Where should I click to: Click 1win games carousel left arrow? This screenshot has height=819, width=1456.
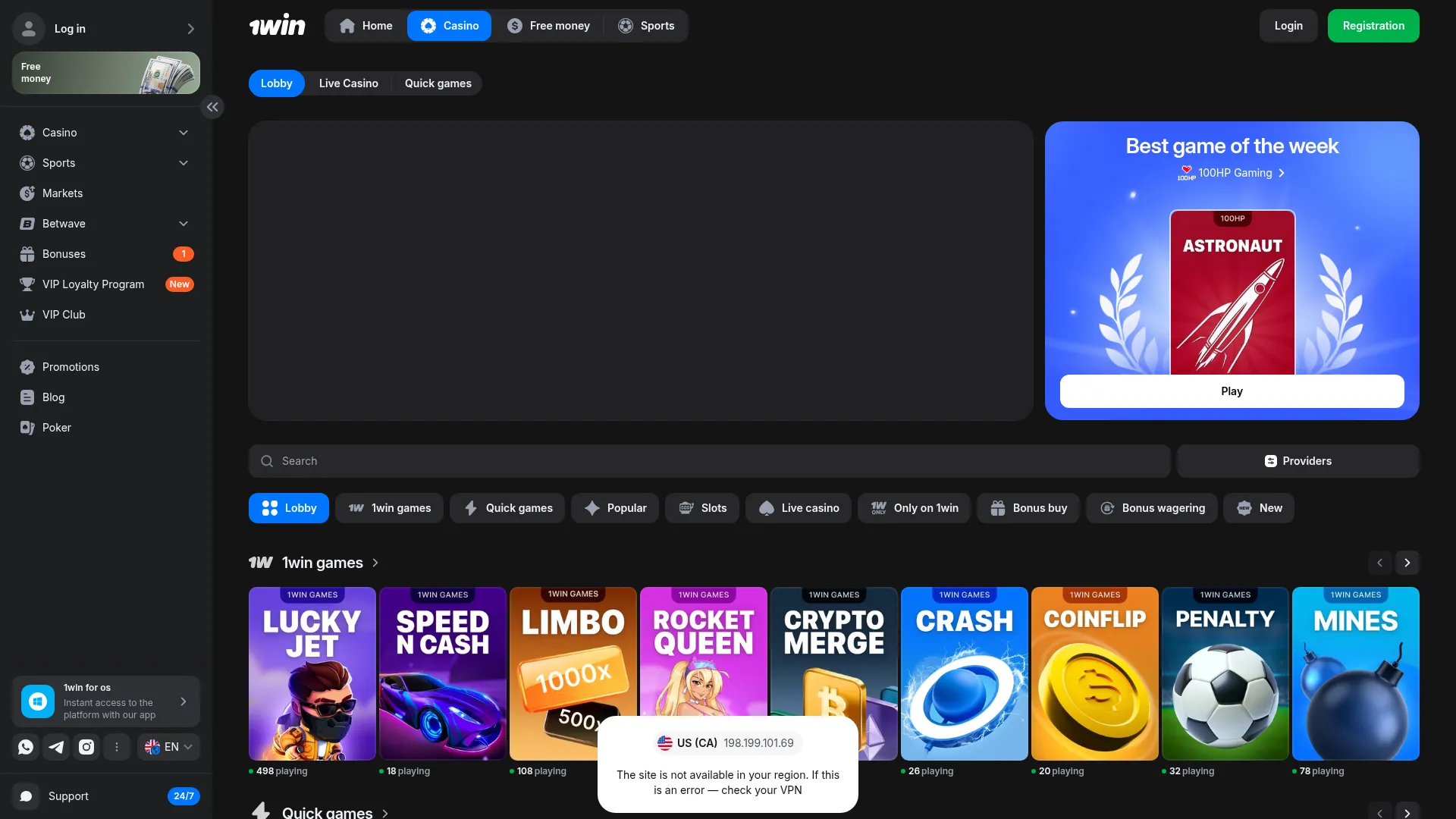[x=1380, y=563]
